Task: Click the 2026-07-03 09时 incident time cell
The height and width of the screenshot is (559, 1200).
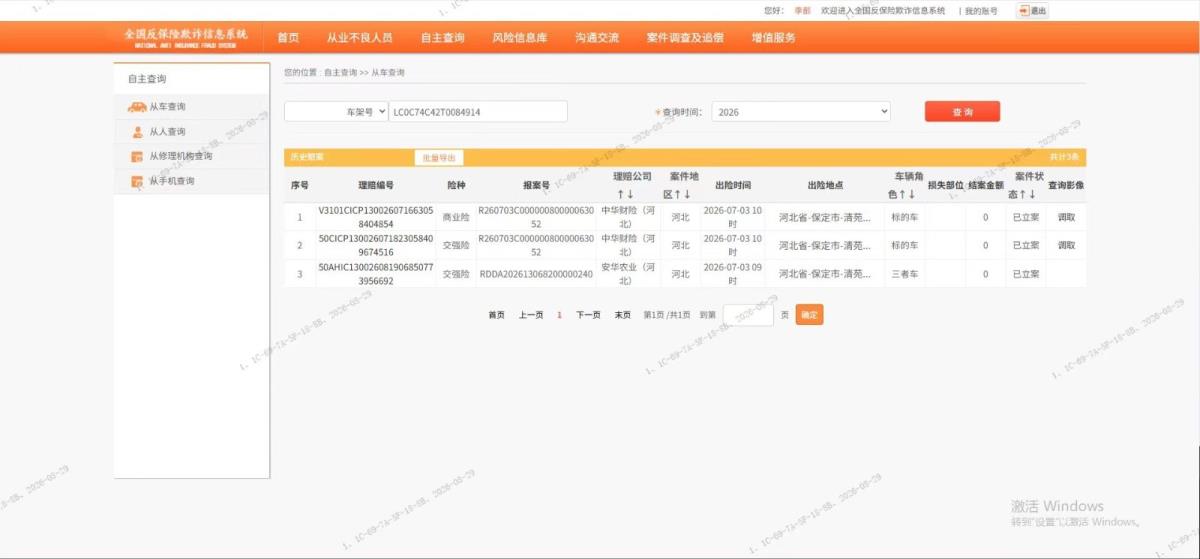Action: [733, 274]
